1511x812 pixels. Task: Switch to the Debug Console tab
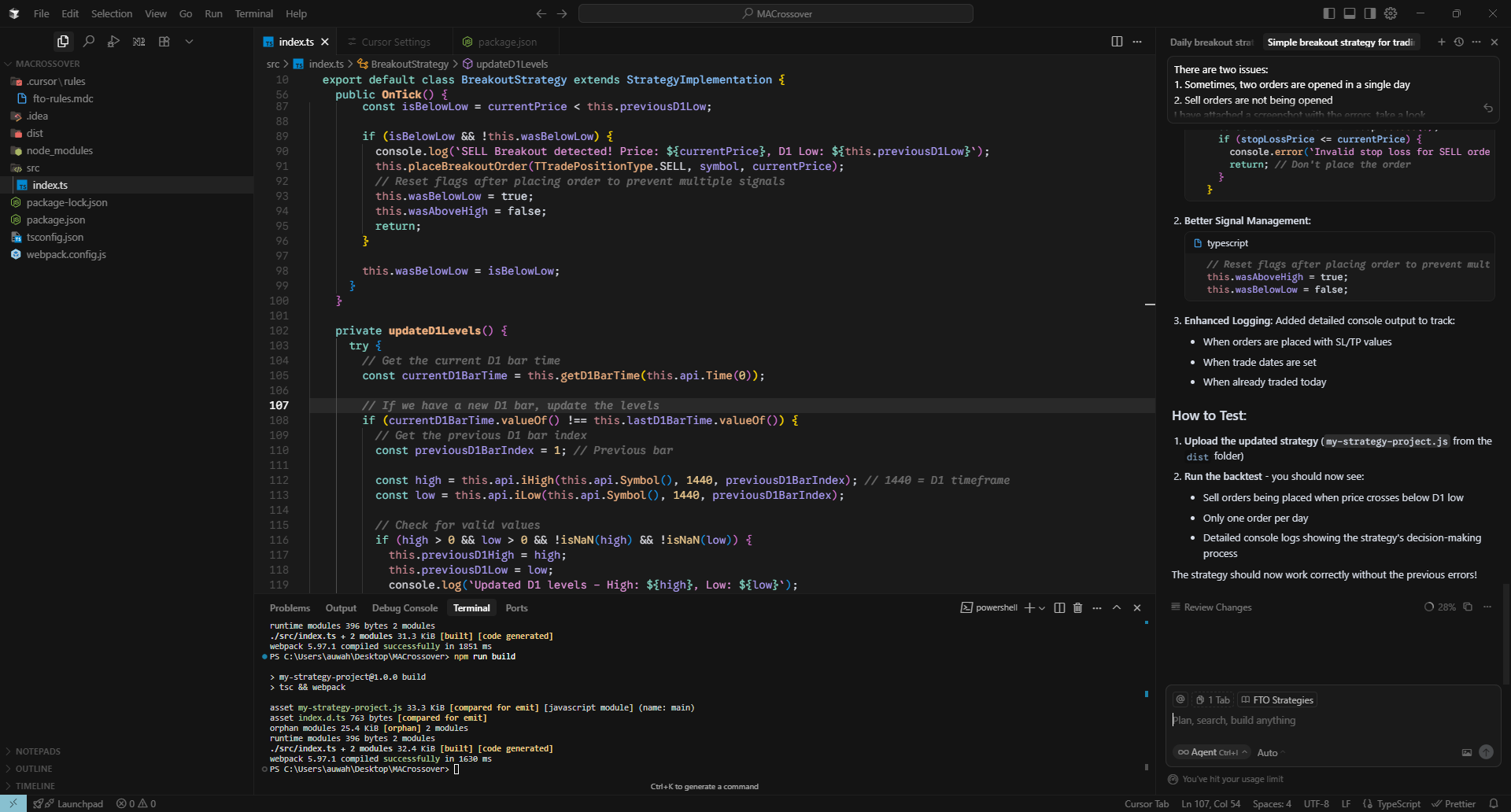click(x=405, y=608)
